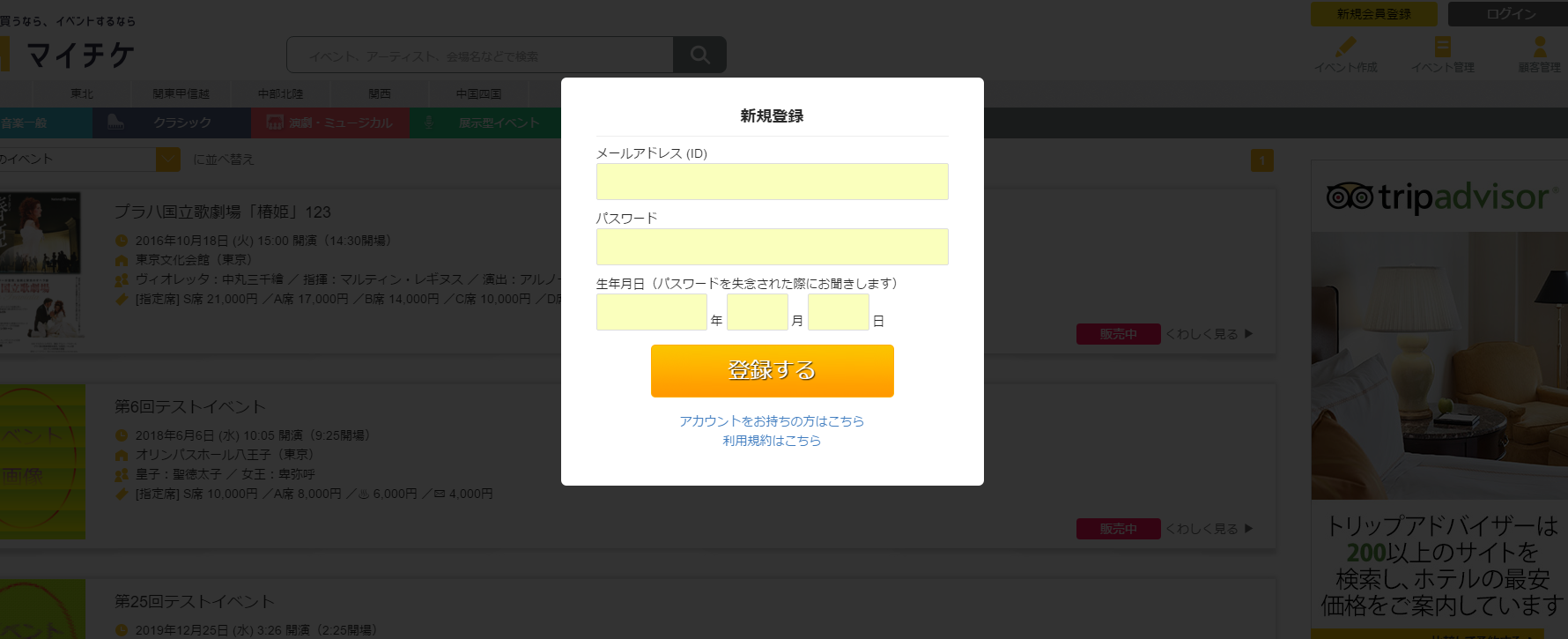
Task: Open 顧客管理 via the person icon
Action: (1540, 47)
